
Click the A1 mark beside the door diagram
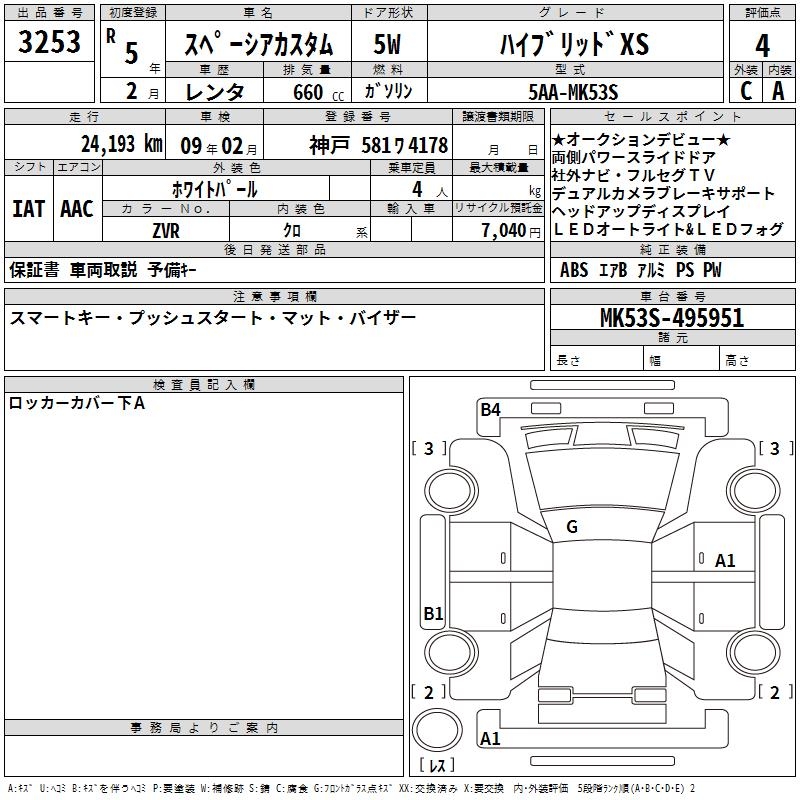tap(724, 561)
